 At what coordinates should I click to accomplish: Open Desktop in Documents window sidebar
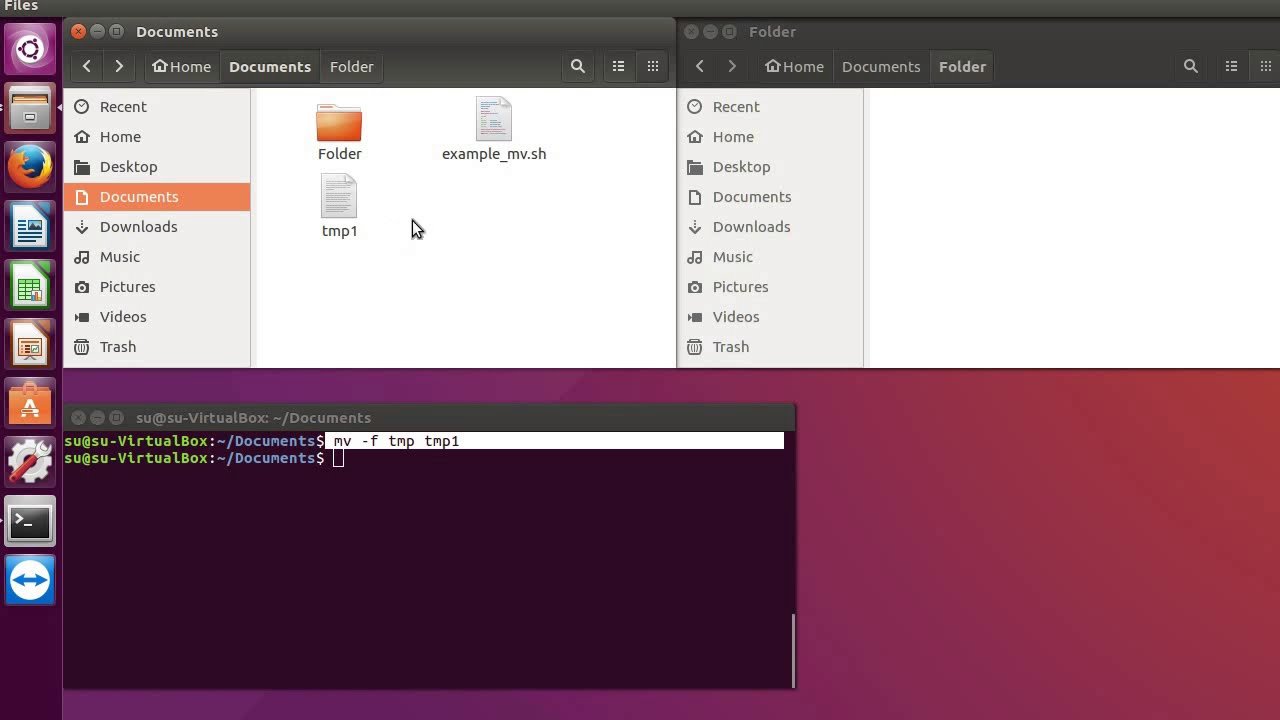click(157, 166)
